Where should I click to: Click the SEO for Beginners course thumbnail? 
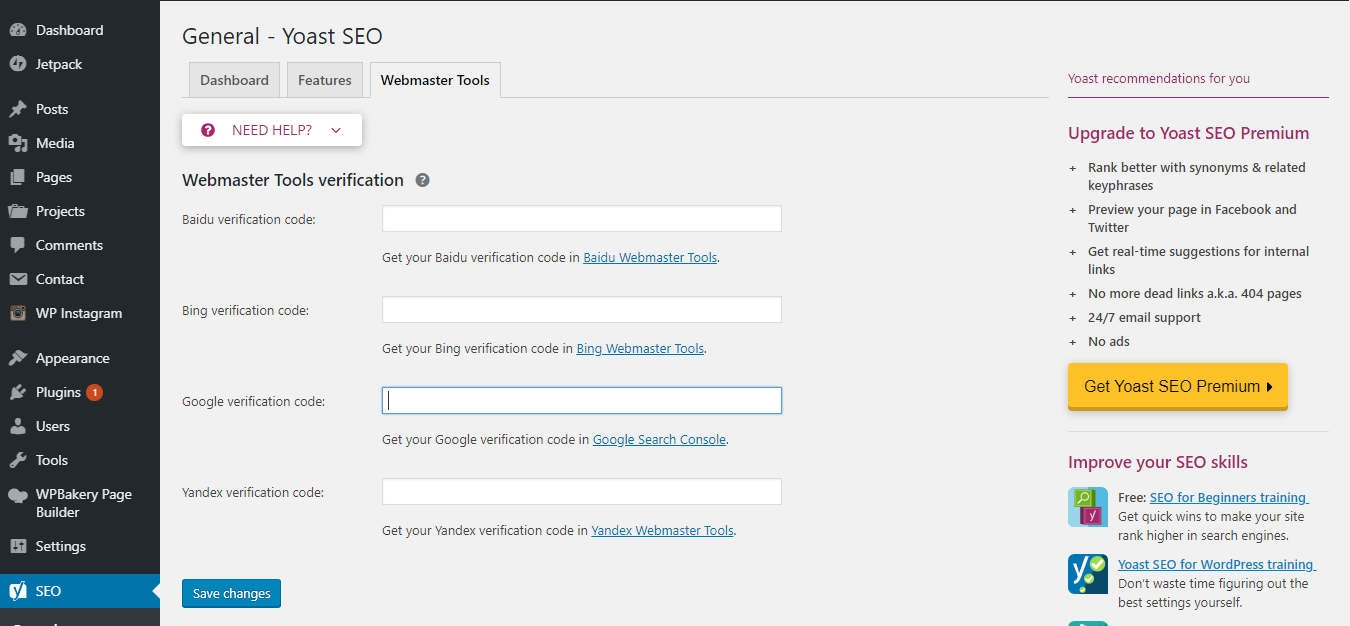click(x=1088, y=507)
